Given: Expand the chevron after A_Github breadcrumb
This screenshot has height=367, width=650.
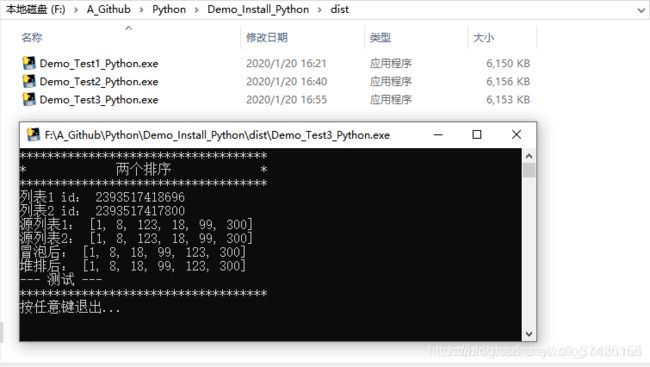Looking at the screenshot, I should tap(141, 10).
